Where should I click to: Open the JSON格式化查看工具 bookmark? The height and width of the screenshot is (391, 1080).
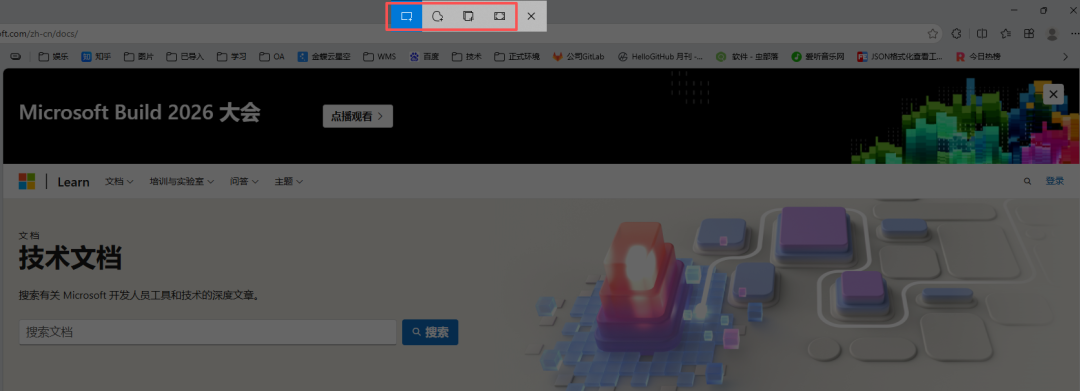(x=900, y=56)
